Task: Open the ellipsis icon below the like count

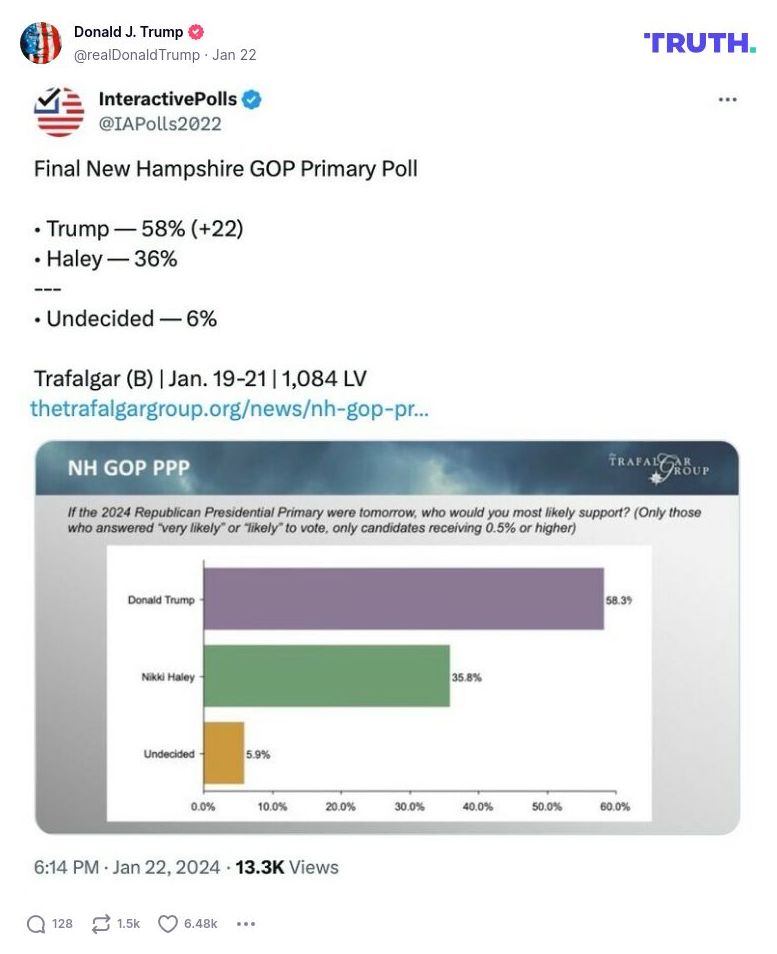Action: click(246, 925)
